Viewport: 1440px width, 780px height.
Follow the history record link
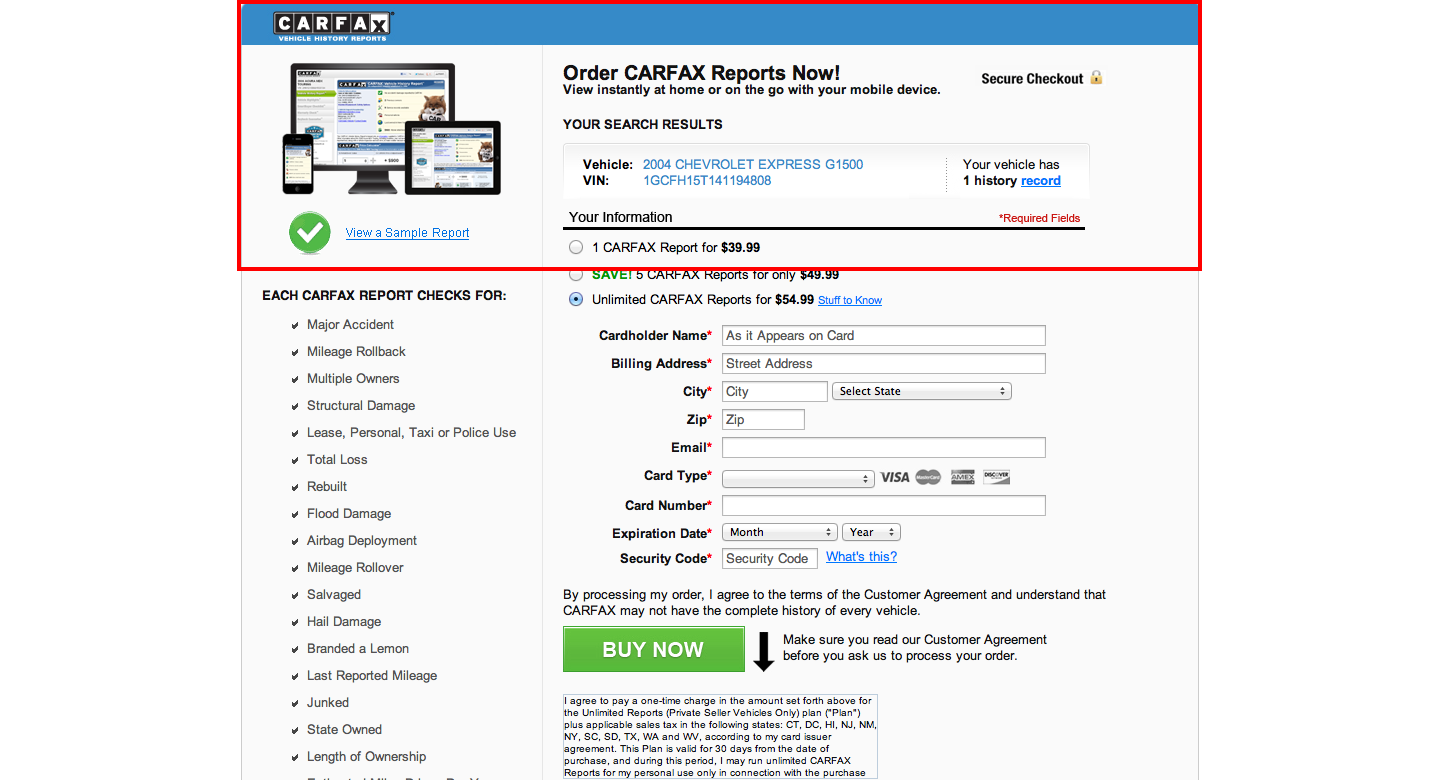(1040, 181)
